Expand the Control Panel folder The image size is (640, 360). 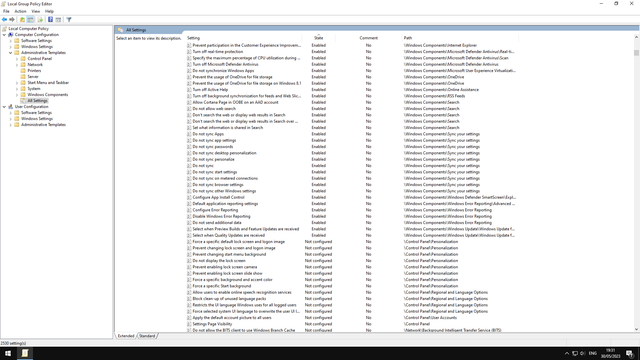coord(17,59)
